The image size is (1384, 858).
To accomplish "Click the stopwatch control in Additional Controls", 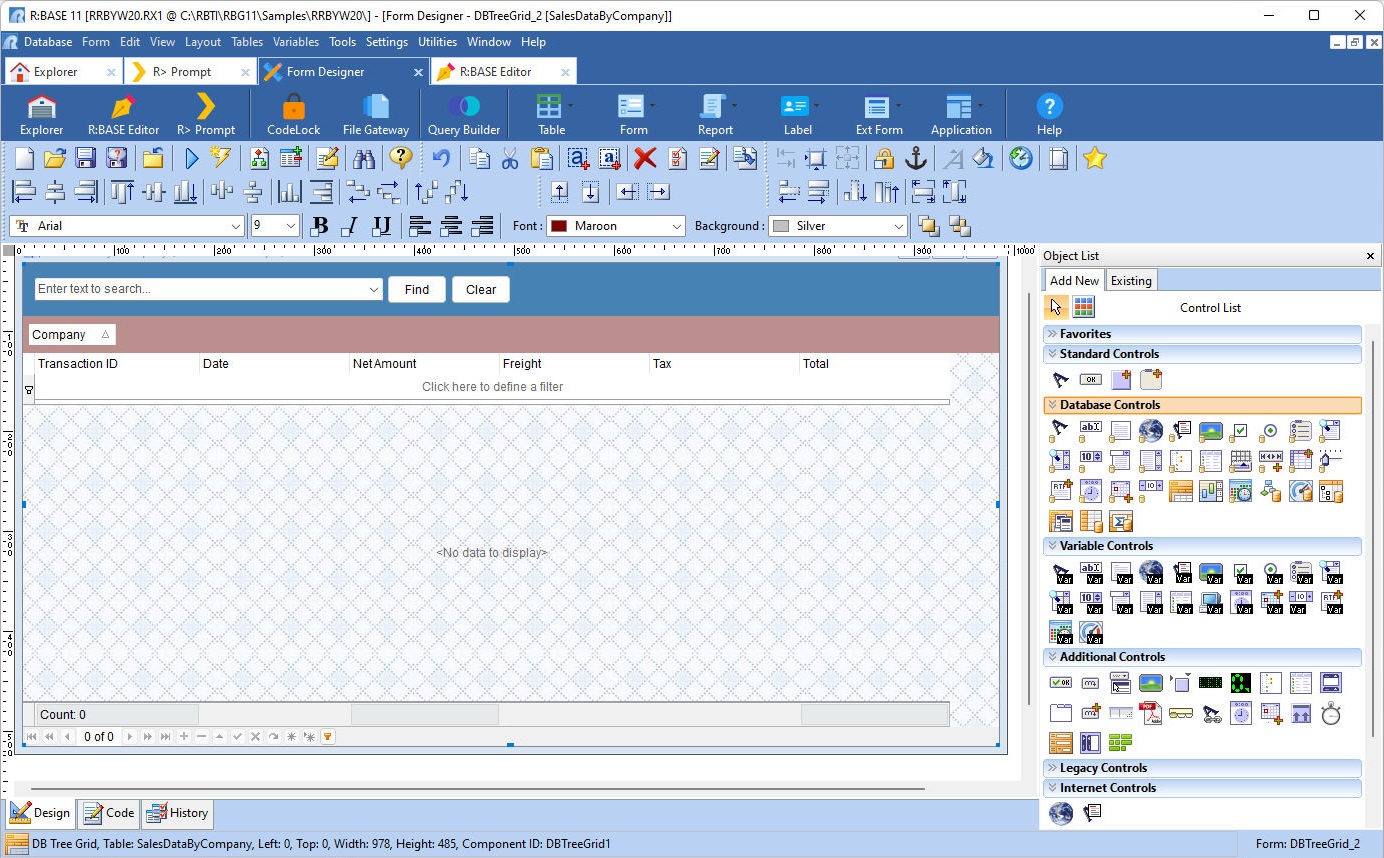I will click(1330, 713).
